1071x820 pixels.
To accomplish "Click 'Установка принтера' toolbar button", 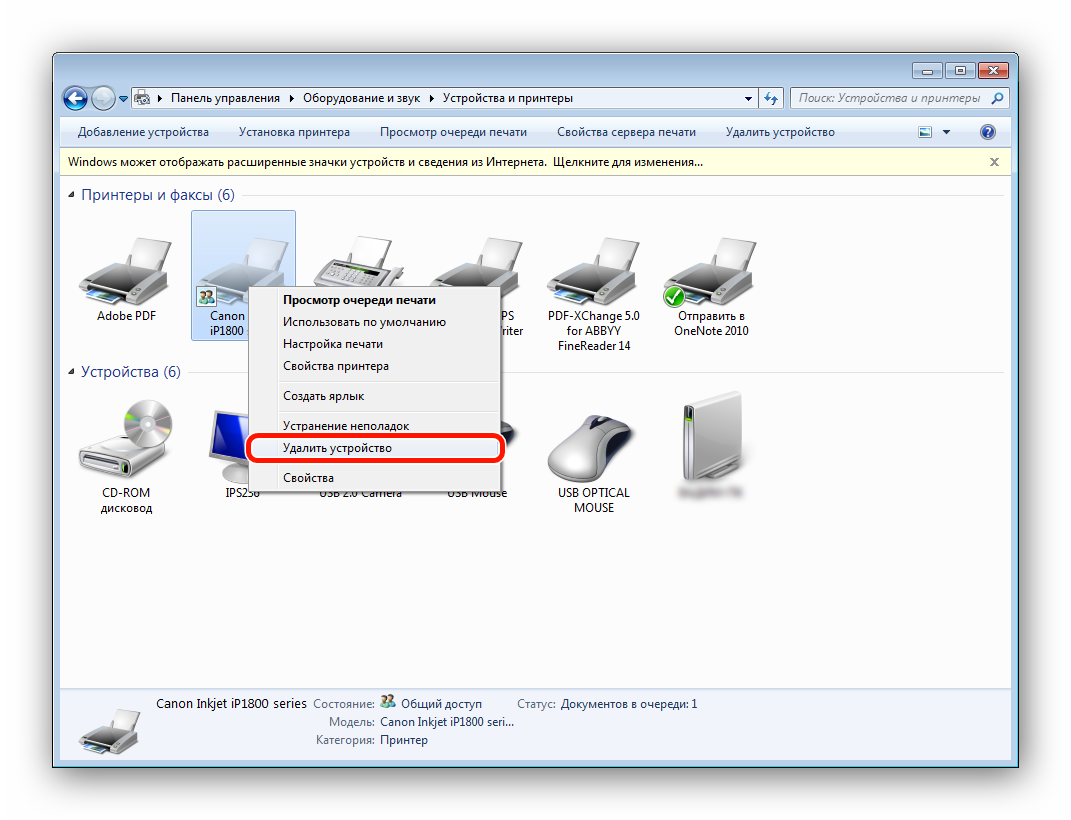I will coord(294,132).
